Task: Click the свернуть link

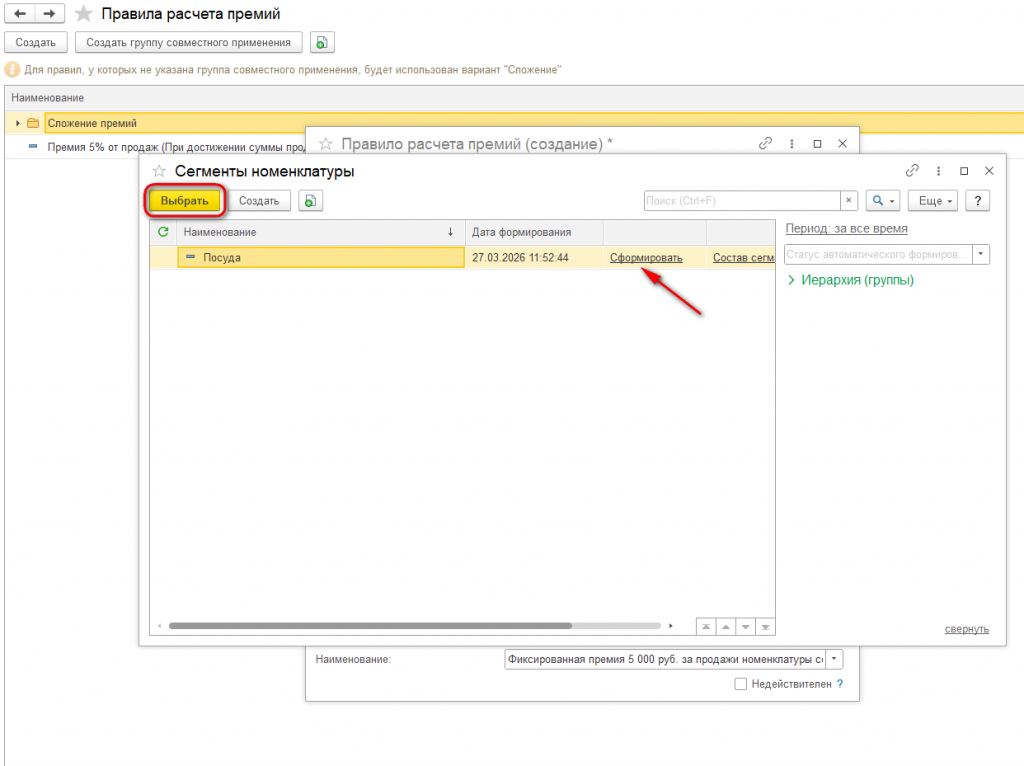Action: [x=967, y=629]
